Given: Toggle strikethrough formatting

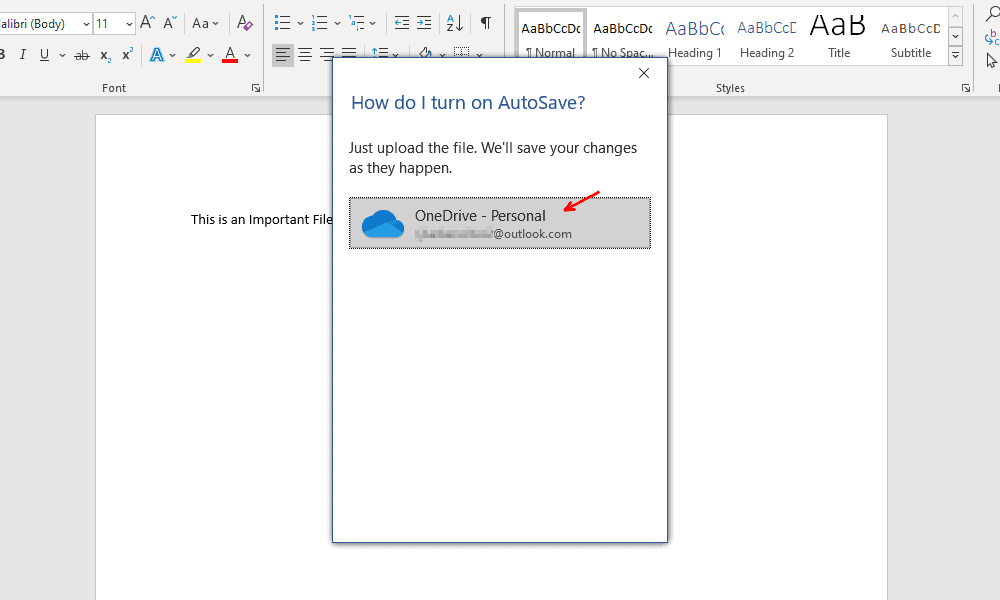Looking at the screenshot, I should pos(81,55).
